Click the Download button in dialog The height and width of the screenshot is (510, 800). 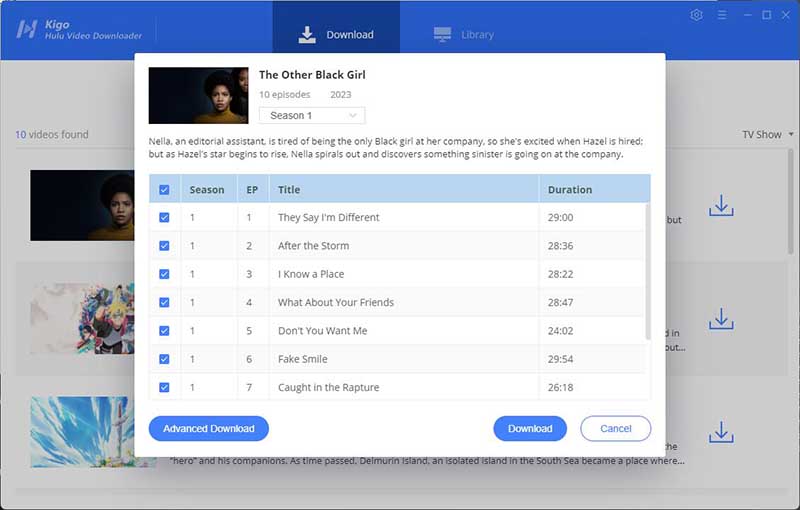[x=530, y=428]
